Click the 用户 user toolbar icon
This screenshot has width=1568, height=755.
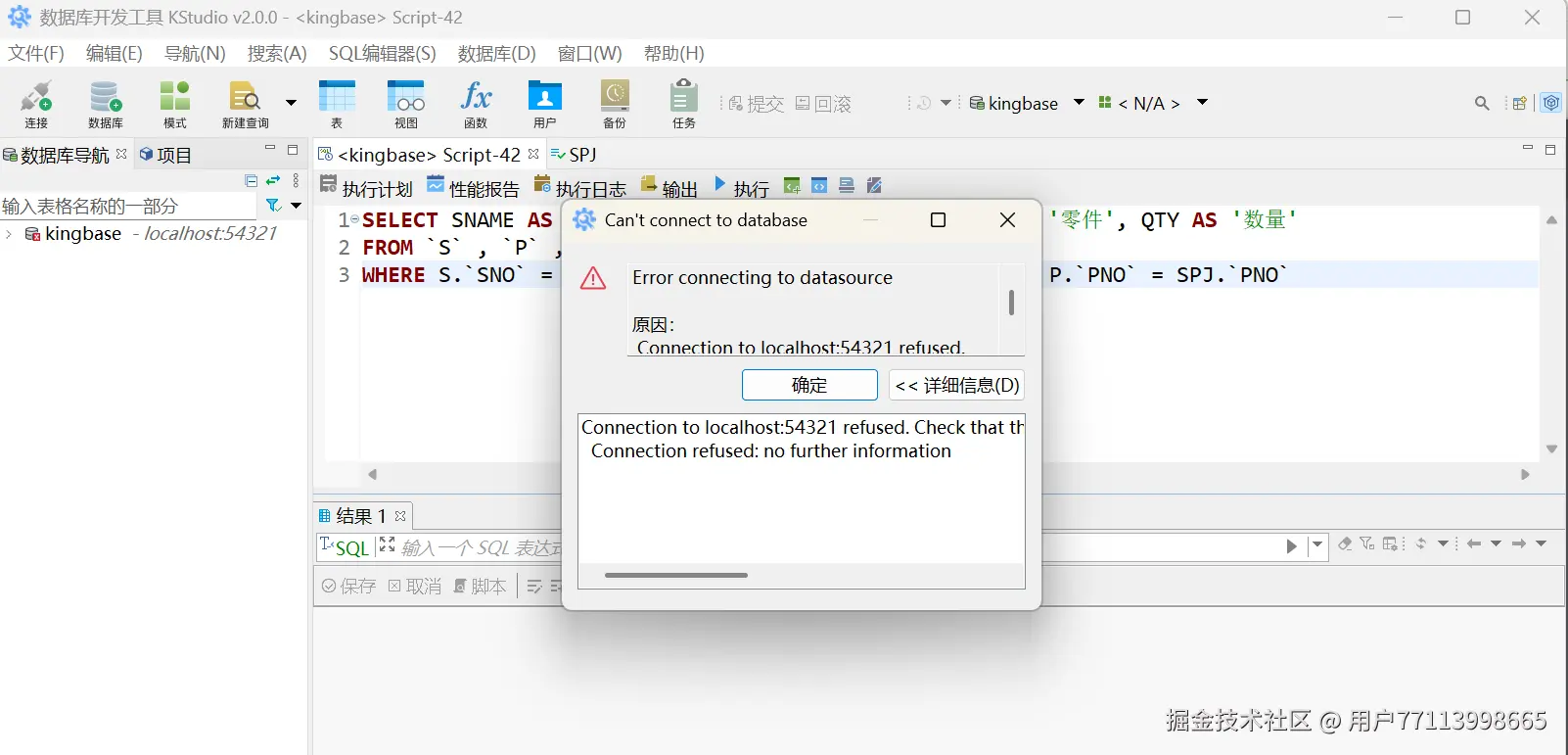pos(545,104)
